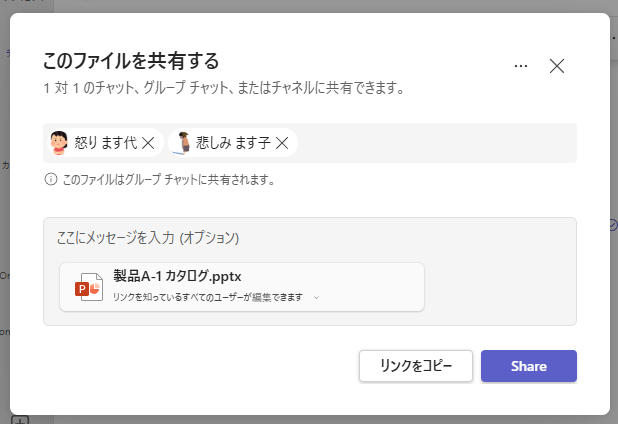Expand the link permission chevron
This screenshot has height=424, width=618.
[316, 298]
